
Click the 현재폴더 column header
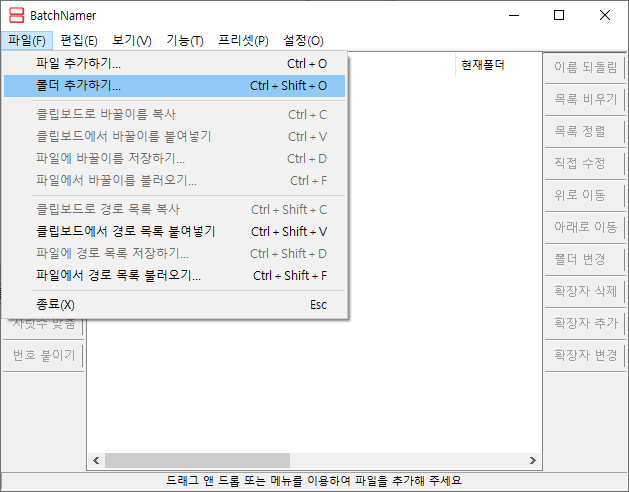click(499, 65)
